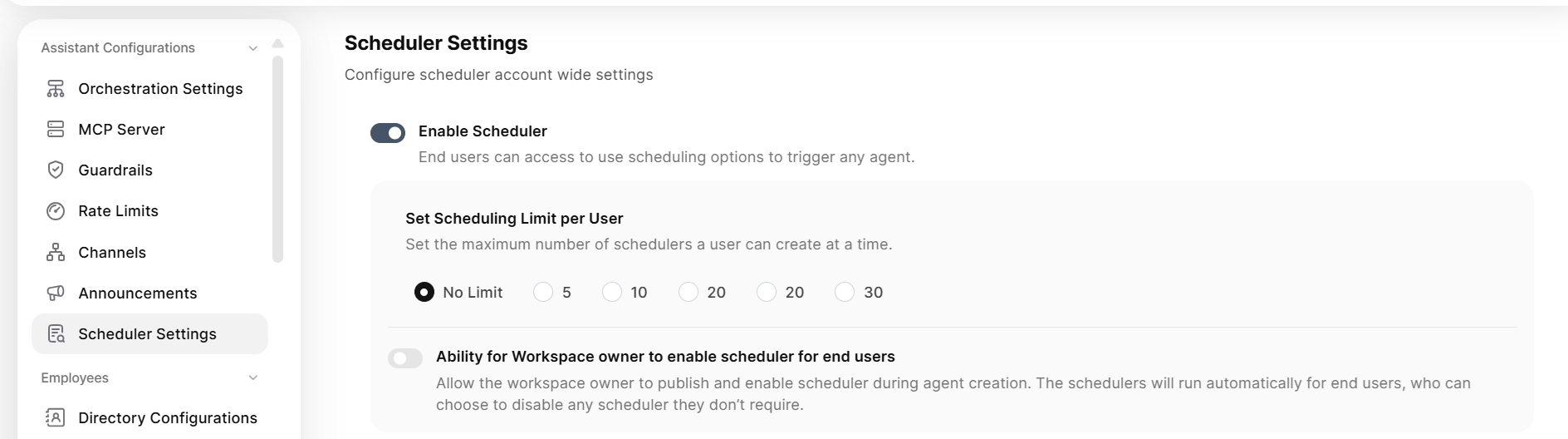Select the 5 schedulers limit option
The width and height of the screenshot is (1568, 439).
(543, 293)
